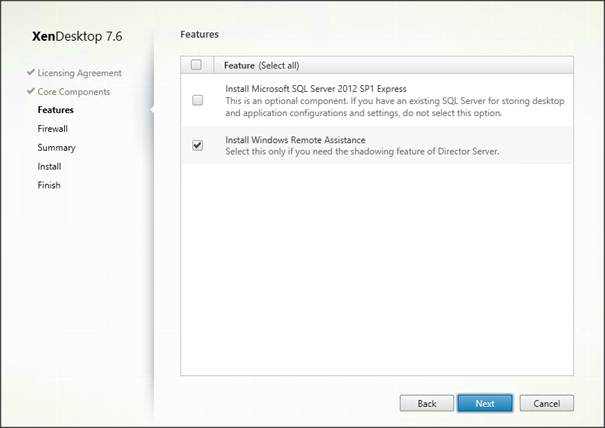Click the XenDesktop 7.6 title
605x428 pixels.
[77, 36]
